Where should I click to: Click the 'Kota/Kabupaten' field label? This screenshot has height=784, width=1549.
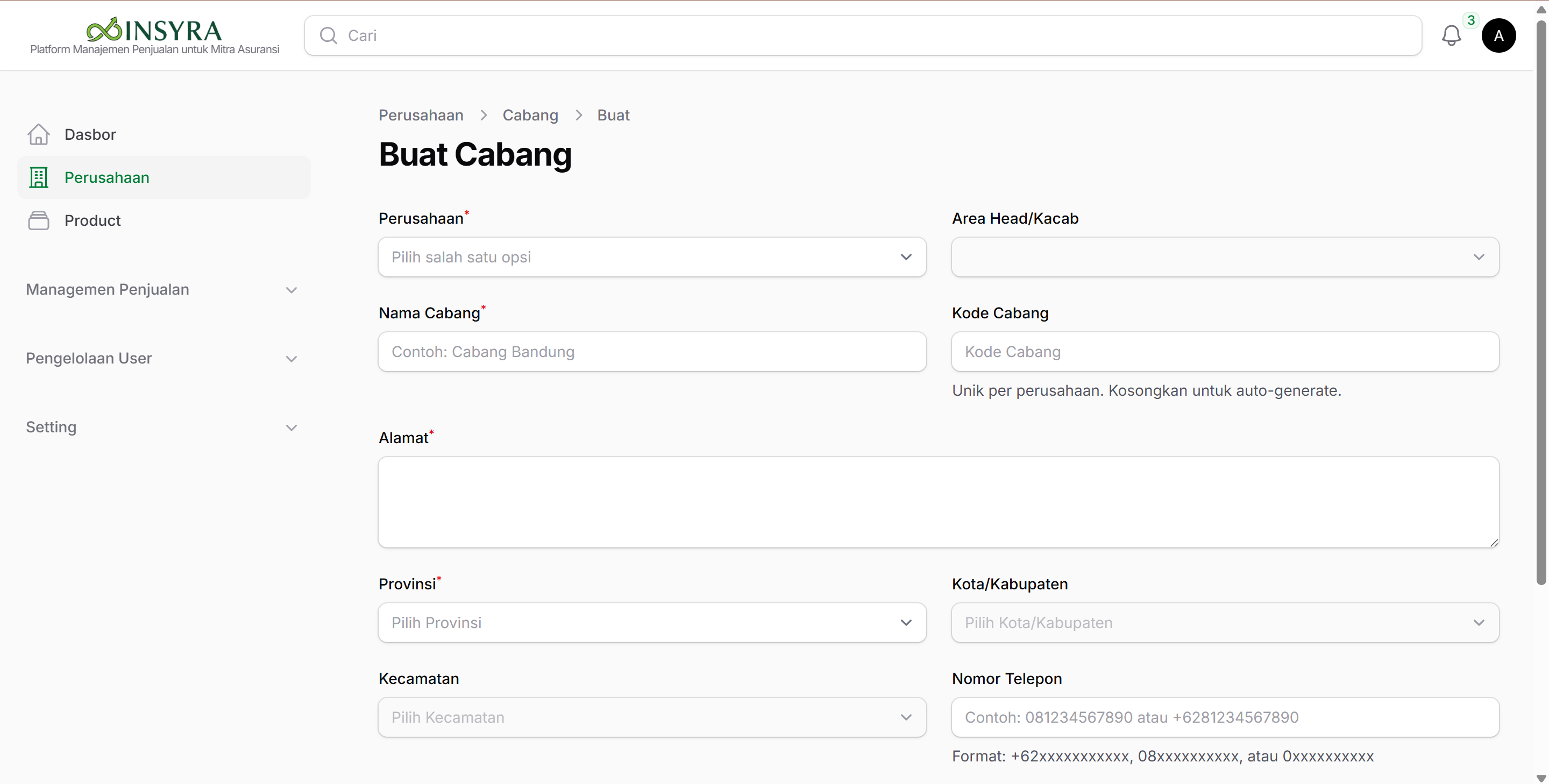(1010, 584)
